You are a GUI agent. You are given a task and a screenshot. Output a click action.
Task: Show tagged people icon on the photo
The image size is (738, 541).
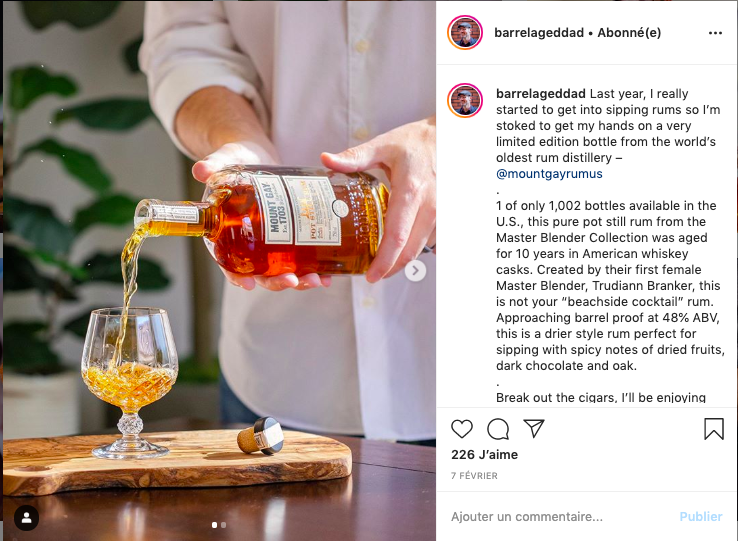(26, 518)
